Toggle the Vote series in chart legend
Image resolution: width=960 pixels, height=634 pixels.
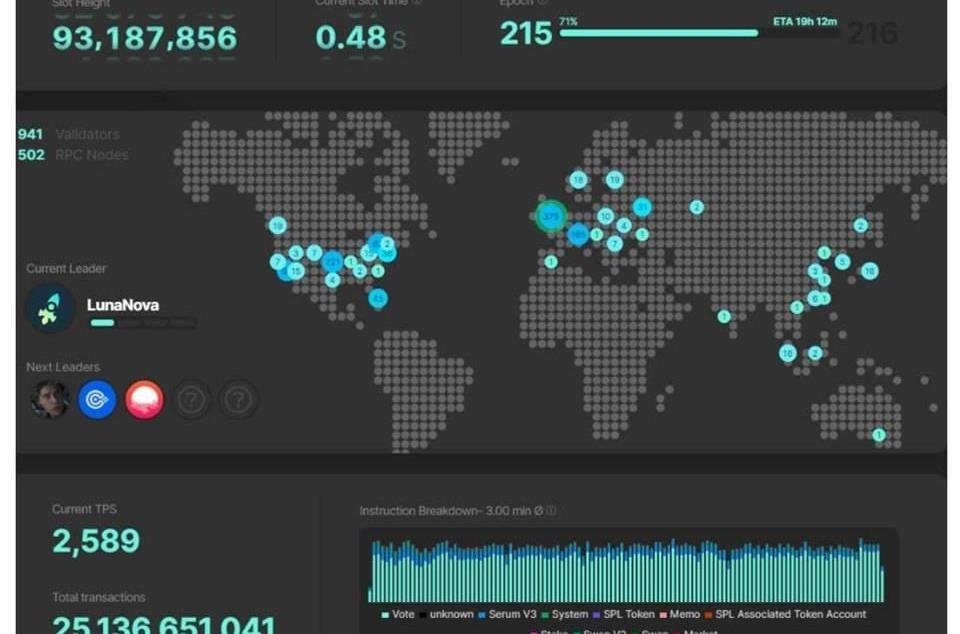pyautogui.click(x=398, y=614)
